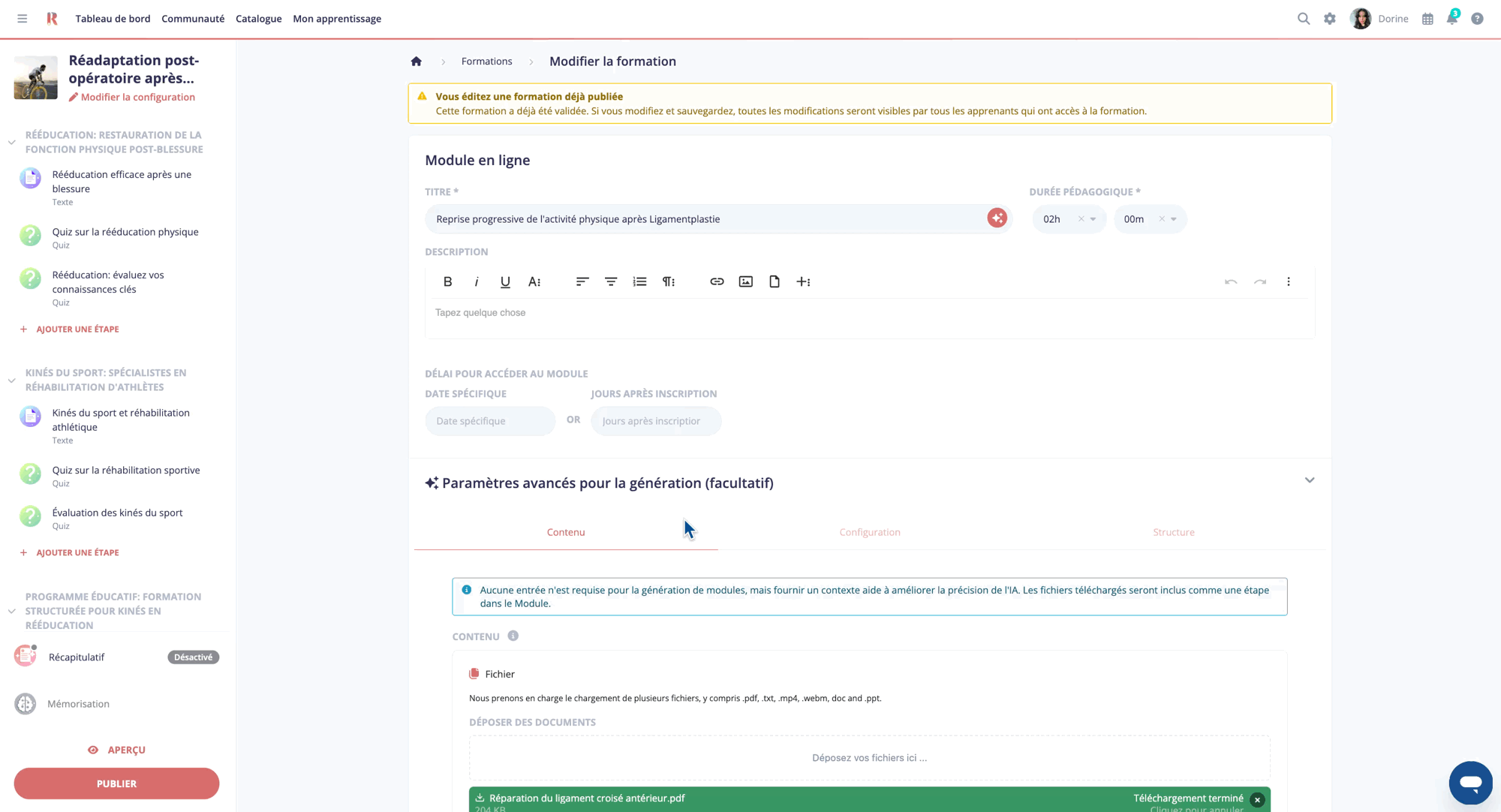Open the notifications bell with 3 alerts

click(x=1452, y=19)
